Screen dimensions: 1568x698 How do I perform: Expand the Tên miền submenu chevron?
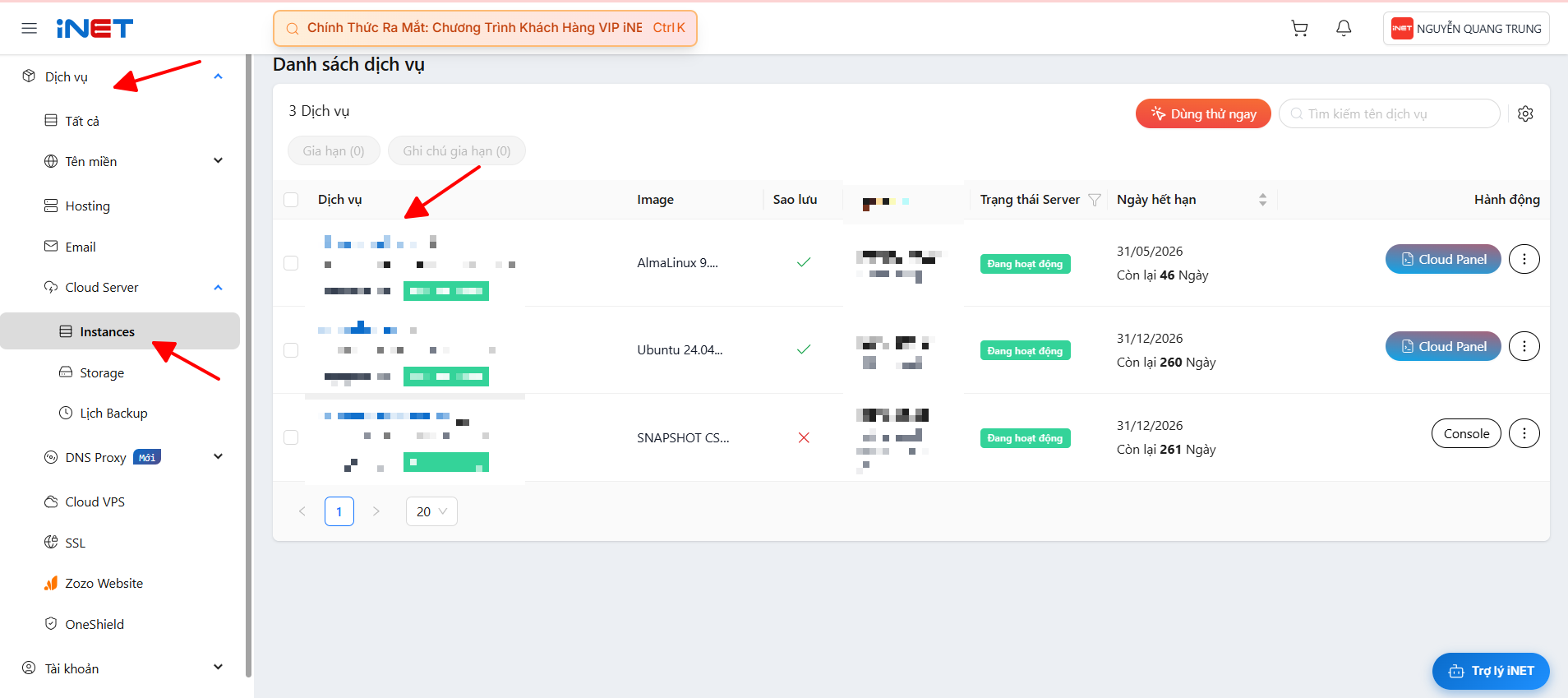click(218, 161)
